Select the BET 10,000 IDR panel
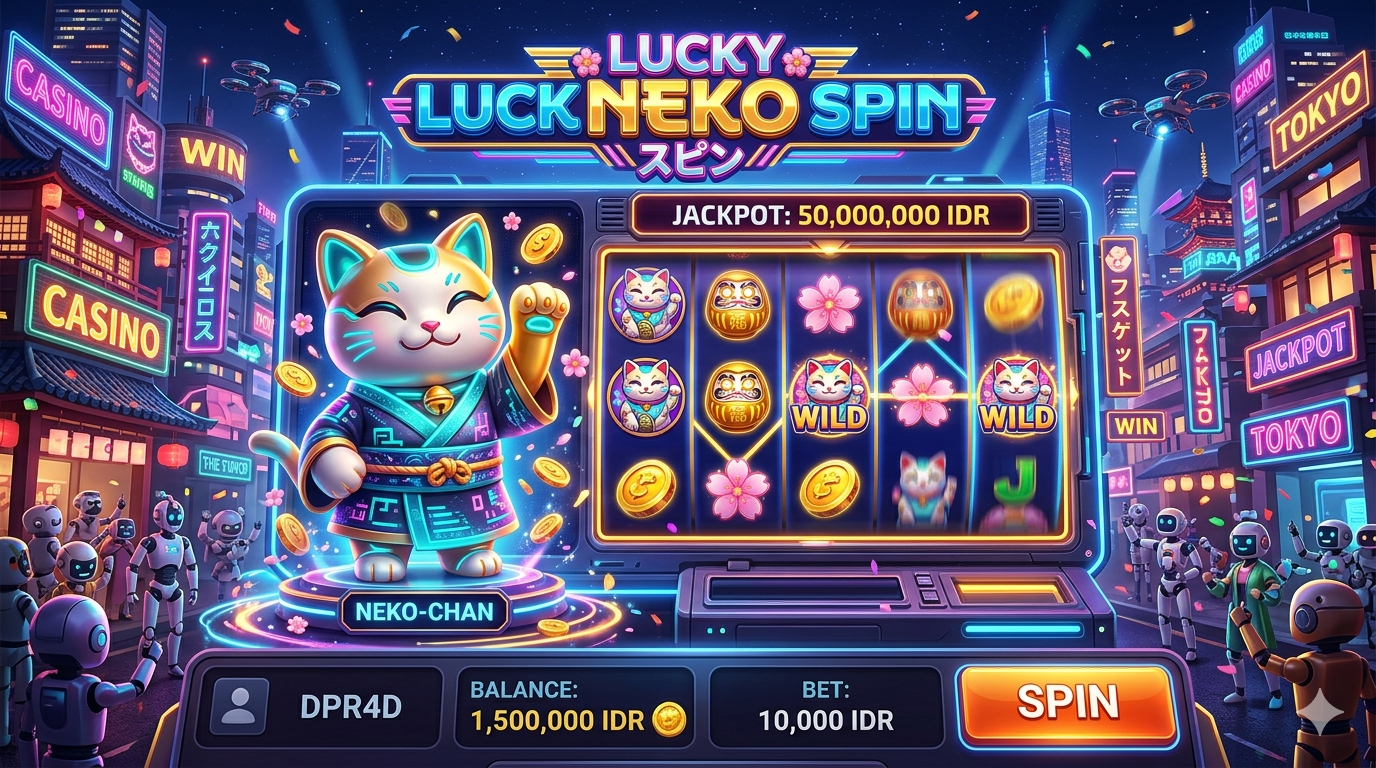The image size is (1376, 768). coord(826,707)
